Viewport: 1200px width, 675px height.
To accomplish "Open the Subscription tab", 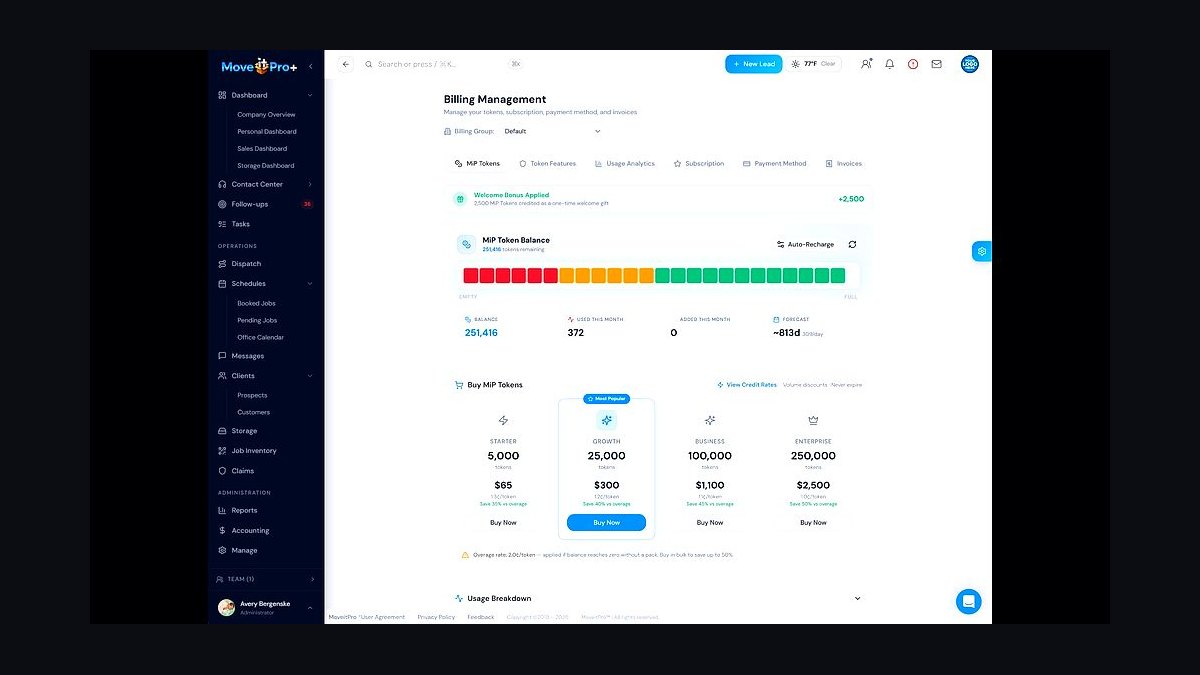I will 699,163.
